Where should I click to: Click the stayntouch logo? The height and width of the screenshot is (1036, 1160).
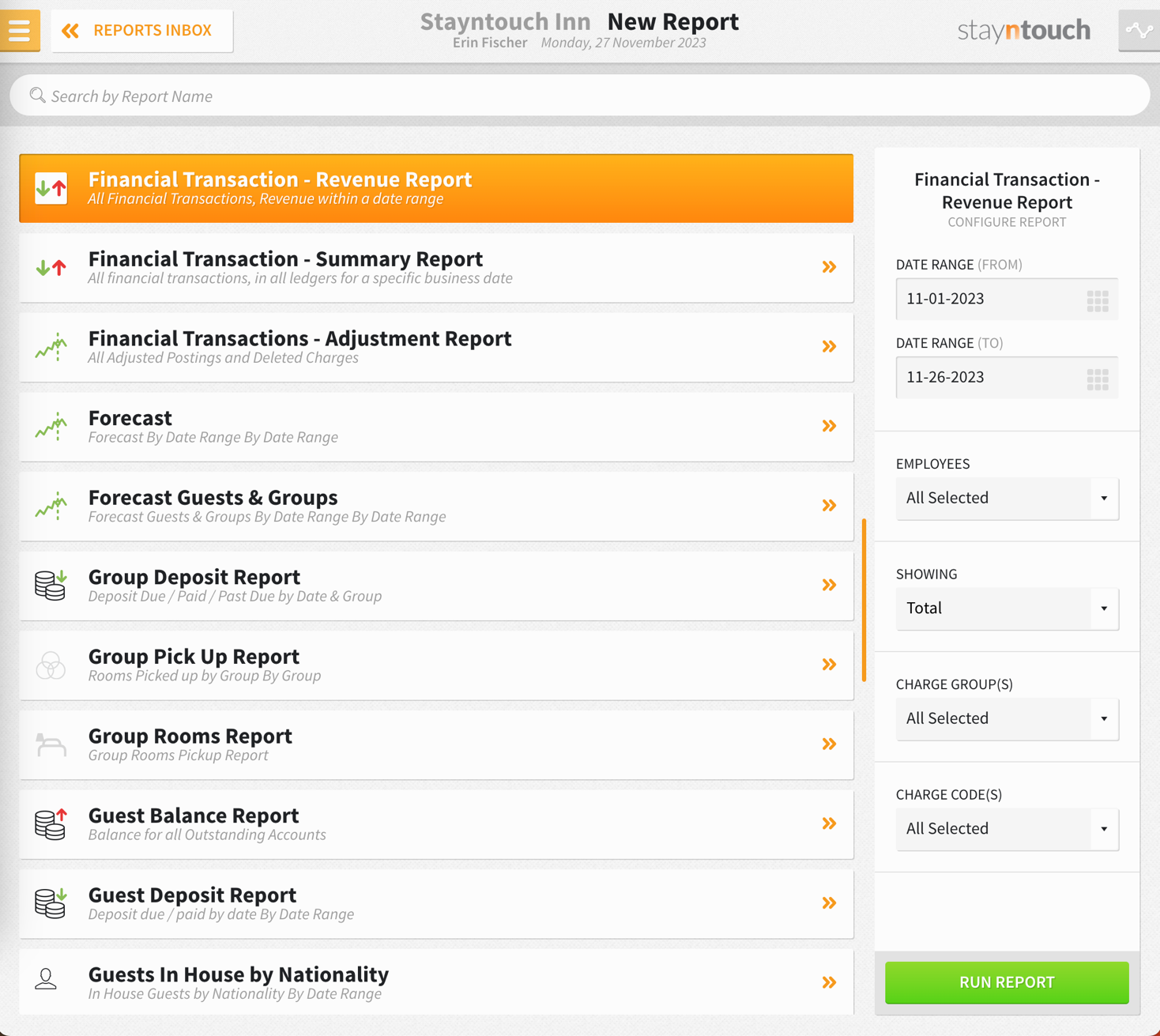(x=1023, y=31)
